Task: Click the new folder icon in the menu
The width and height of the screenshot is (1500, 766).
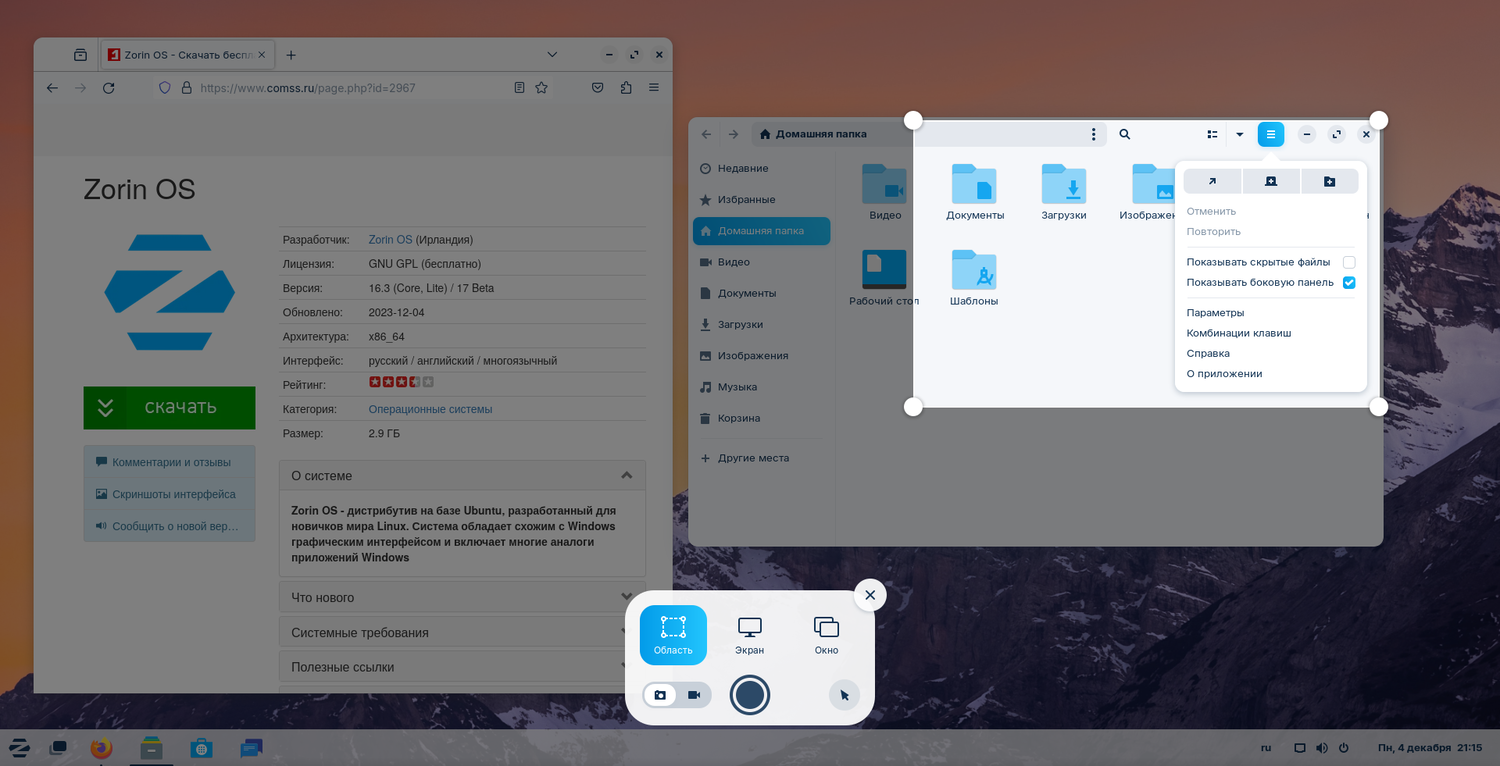Action: point(1329,181)
